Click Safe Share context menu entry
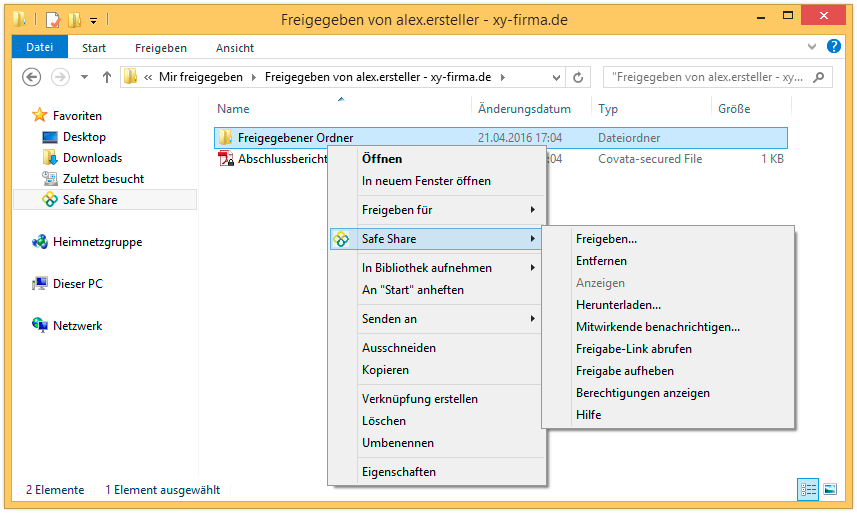 click(x=436, y=239)
